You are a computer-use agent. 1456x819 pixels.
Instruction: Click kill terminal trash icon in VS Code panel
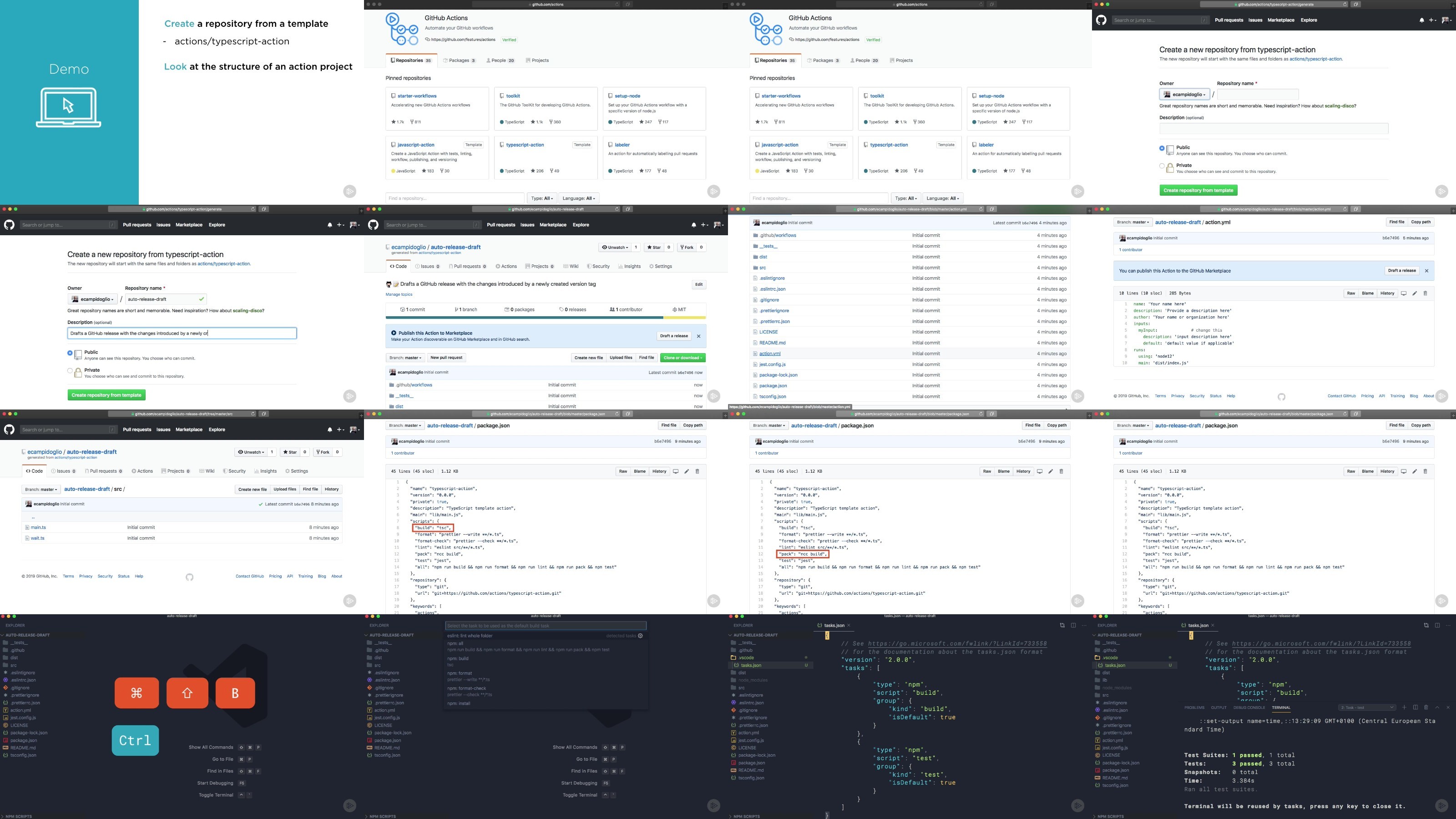pyautogui.click(x=1426, y=707)
